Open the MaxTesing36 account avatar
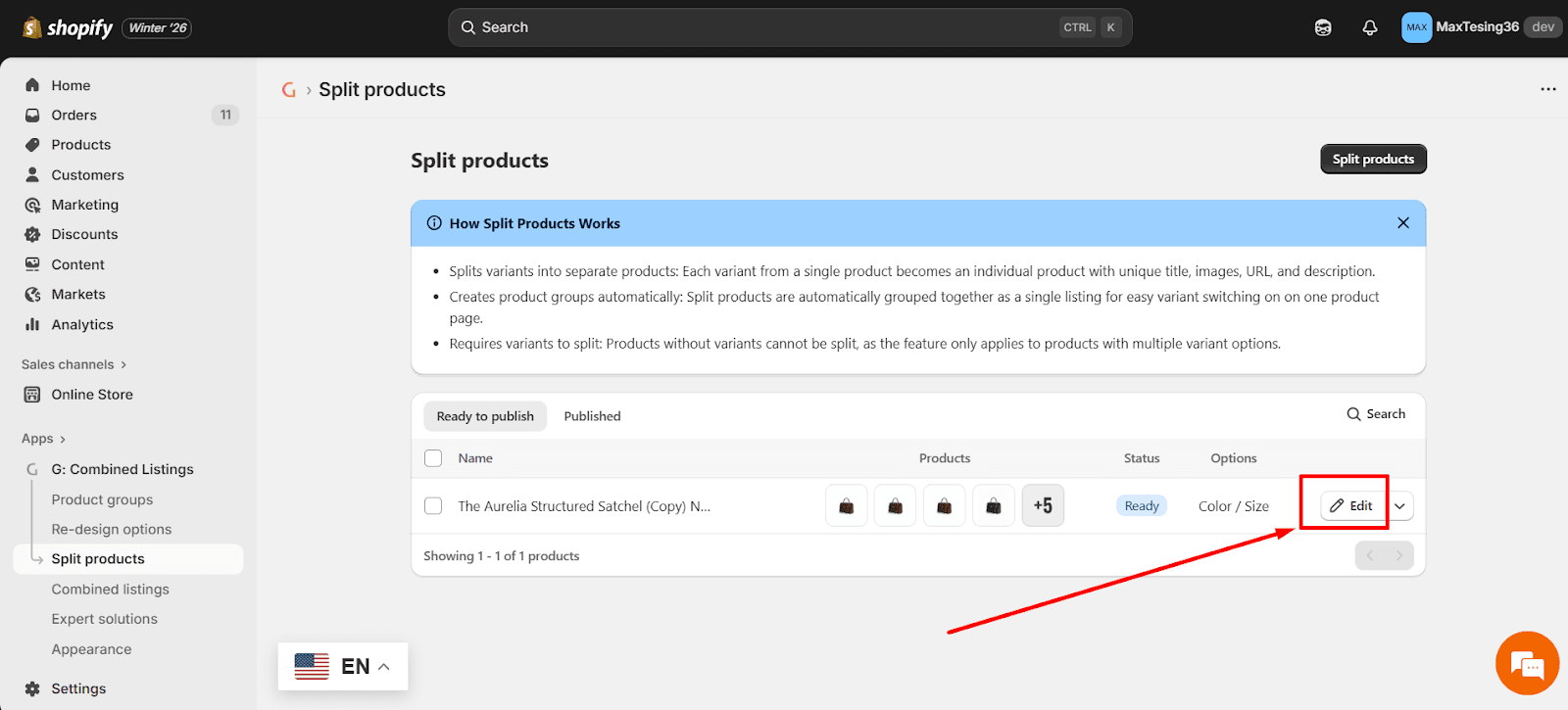1568x710 pixels. pos(1416,27)
